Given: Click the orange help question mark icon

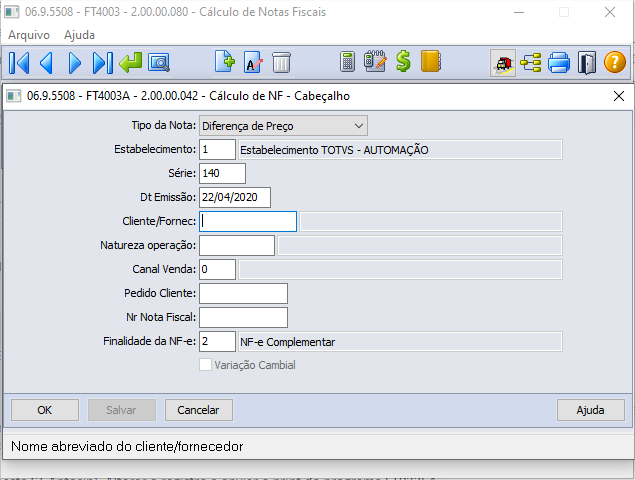Looking at the screenshot, I should pos(614,62).
